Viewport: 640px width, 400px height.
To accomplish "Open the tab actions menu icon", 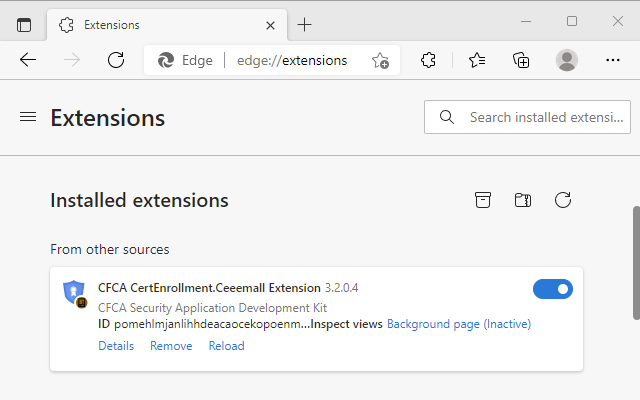I will click(x=24, y=25).
